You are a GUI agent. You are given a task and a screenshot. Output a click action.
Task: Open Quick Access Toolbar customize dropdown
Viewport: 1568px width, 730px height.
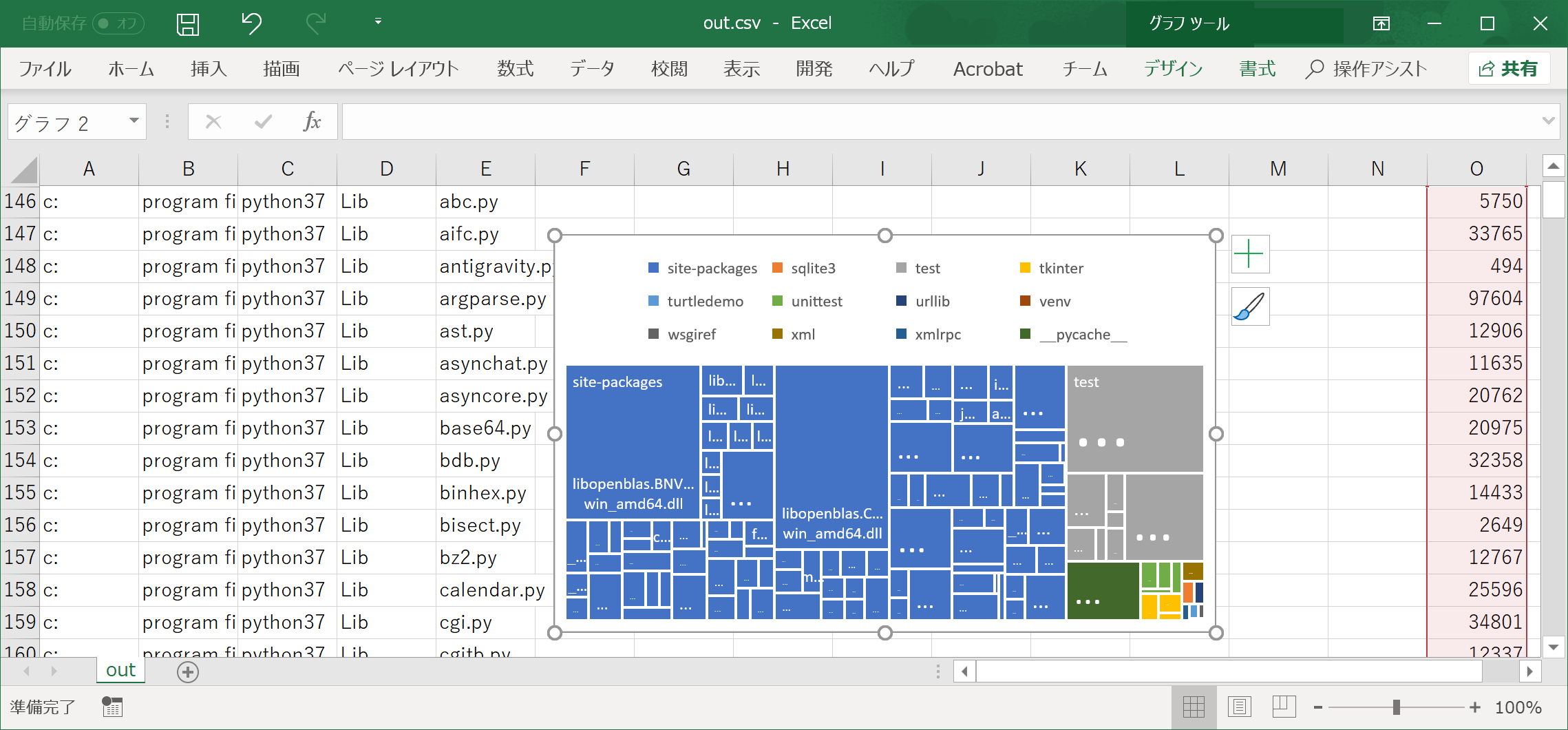click(x=378, y=22)
